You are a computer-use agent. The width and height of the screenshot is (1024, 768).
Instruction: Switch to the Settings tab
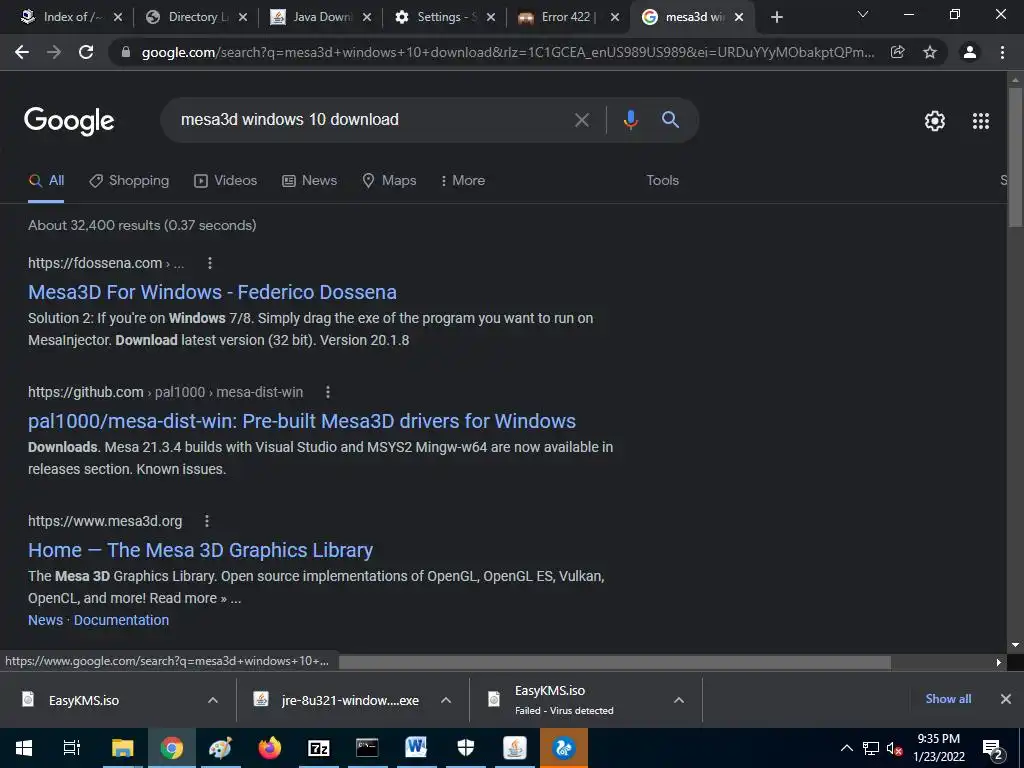pyautogui.click(x=445, y=17)
